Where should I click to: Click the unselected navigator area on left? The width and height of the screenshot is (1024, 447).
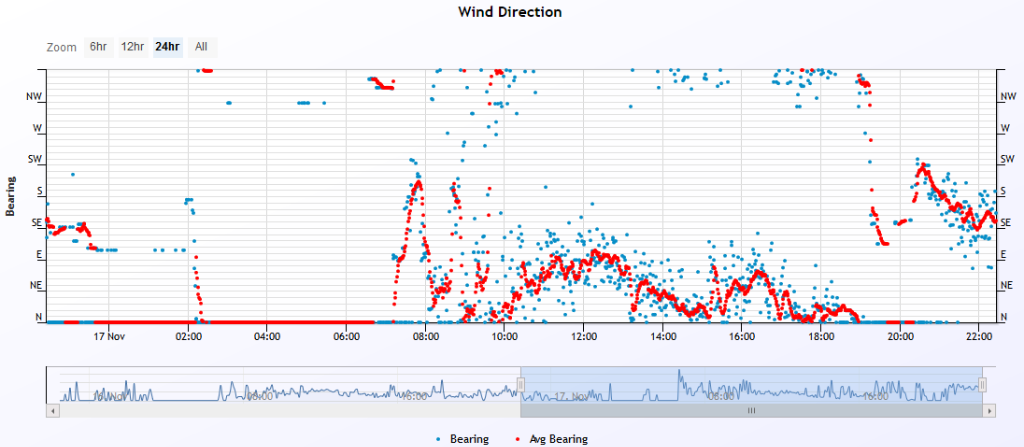click(x=283, y=385)
